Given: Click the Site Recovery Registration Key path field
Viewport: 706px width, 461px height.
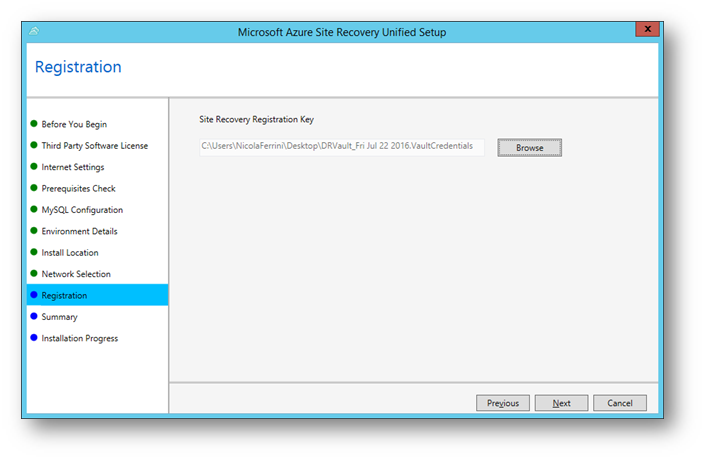Looking at the screenshot, I should tap(342, 147).
